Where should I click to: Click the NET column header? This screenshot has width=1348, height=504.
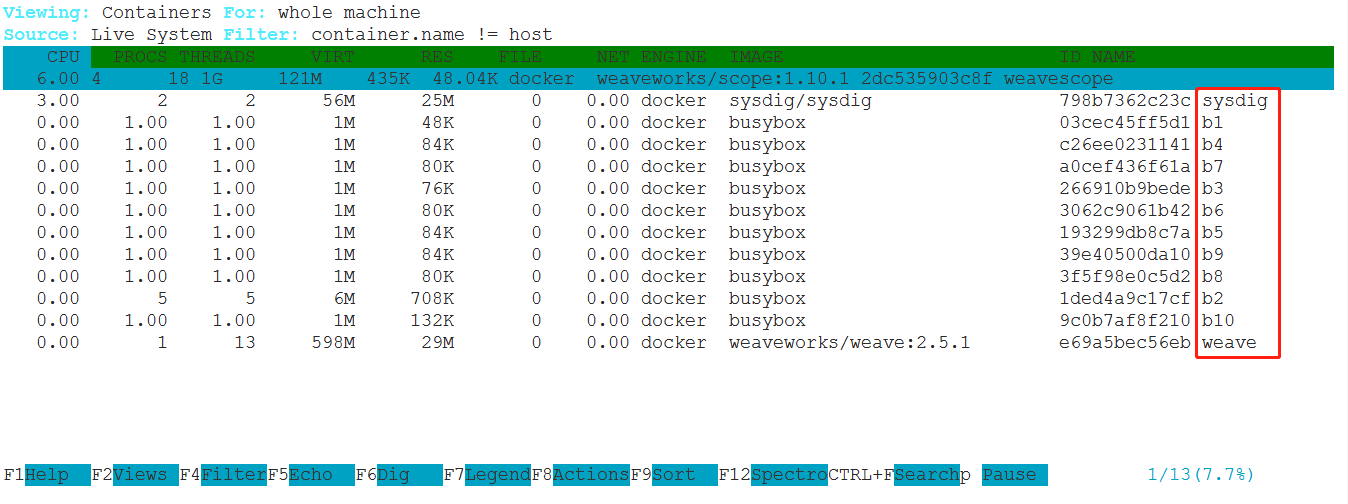613,57
